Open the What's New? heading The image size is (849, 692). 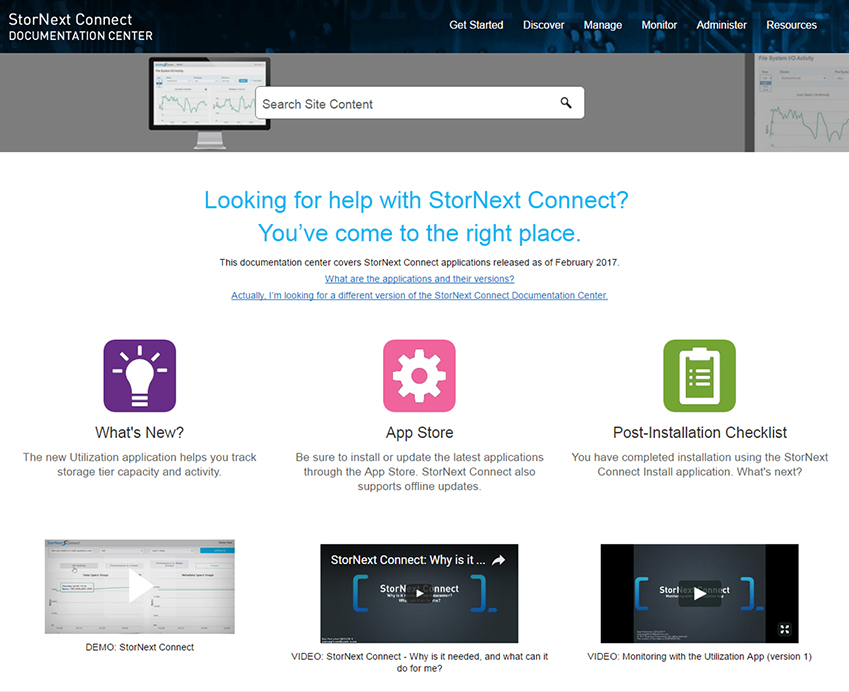click(140, 433)
